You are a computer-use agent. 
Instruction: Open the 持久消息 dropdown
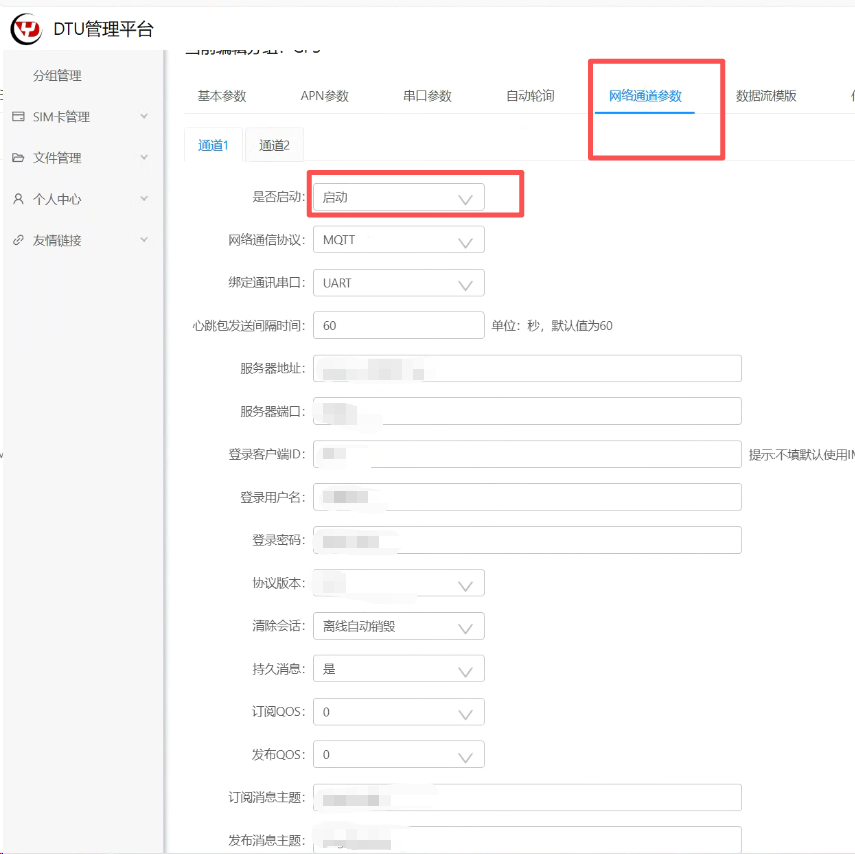[x=398, y=669]
